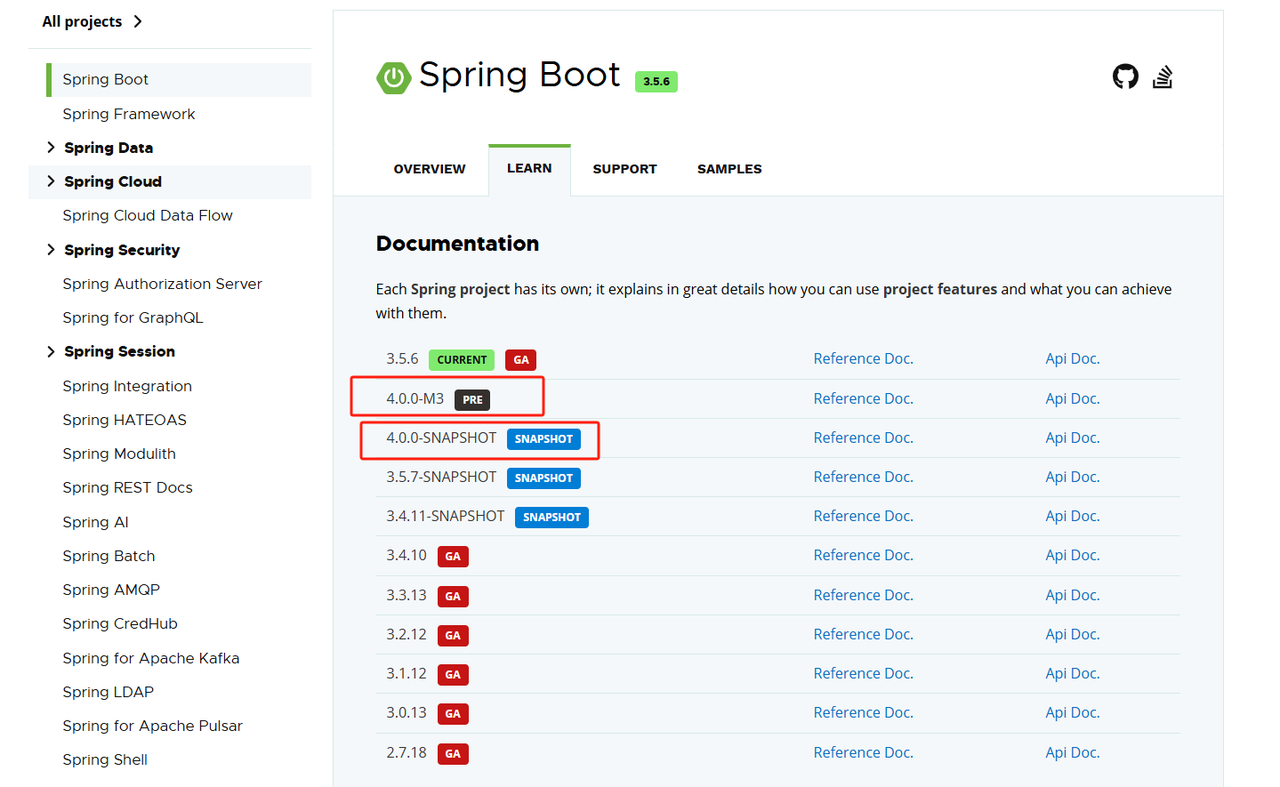This screenshot has width=1280, height=787.
Task: Open Api Doc for 3.5.6
Action: (1072, 358)
